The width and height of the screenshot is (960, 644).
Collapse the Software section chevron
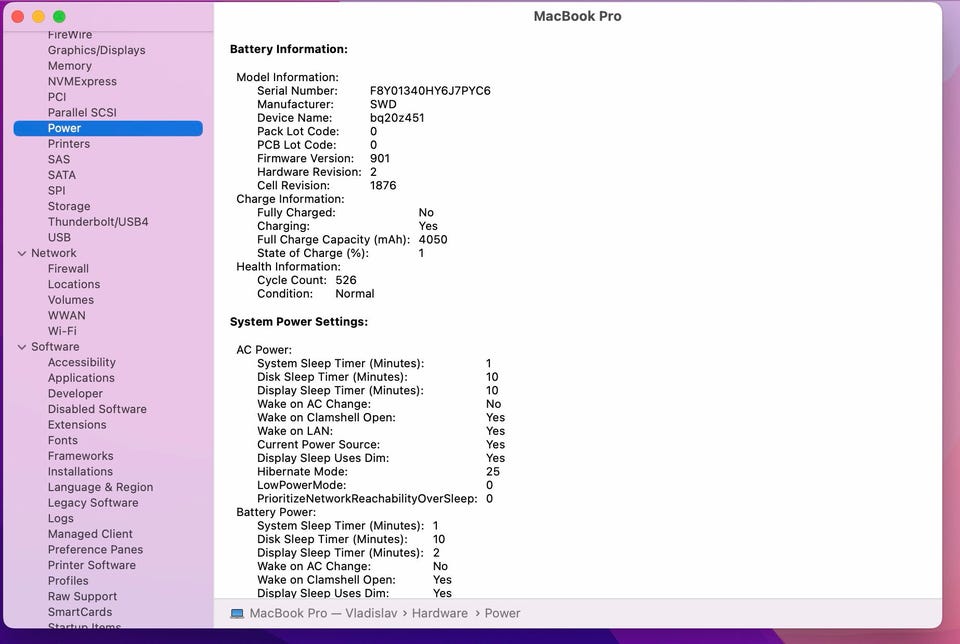click(x=22, y=347)
